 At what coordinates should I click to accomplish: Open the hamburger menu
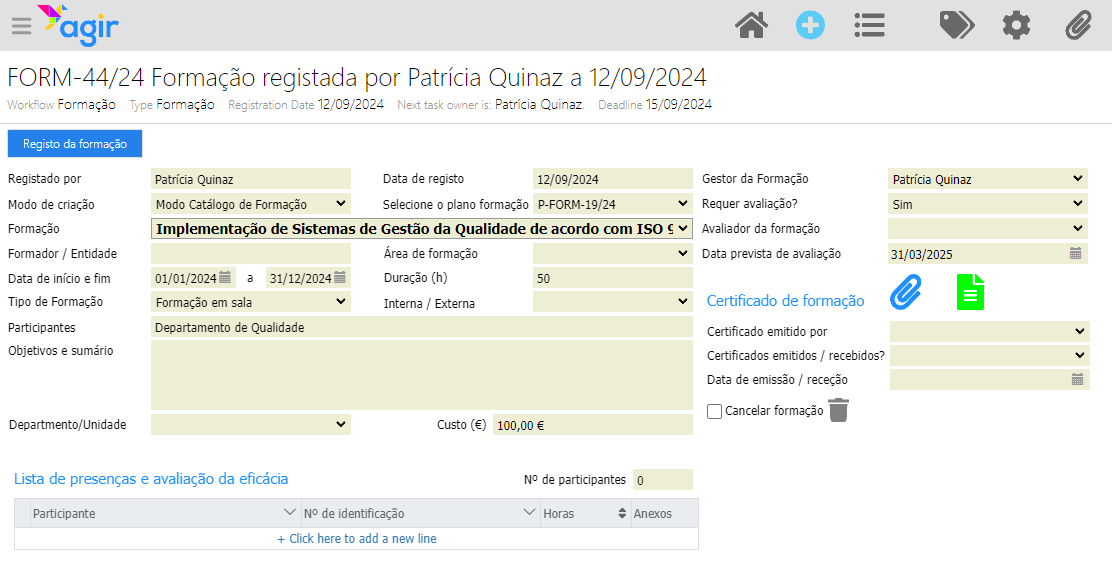pos(21,26)
